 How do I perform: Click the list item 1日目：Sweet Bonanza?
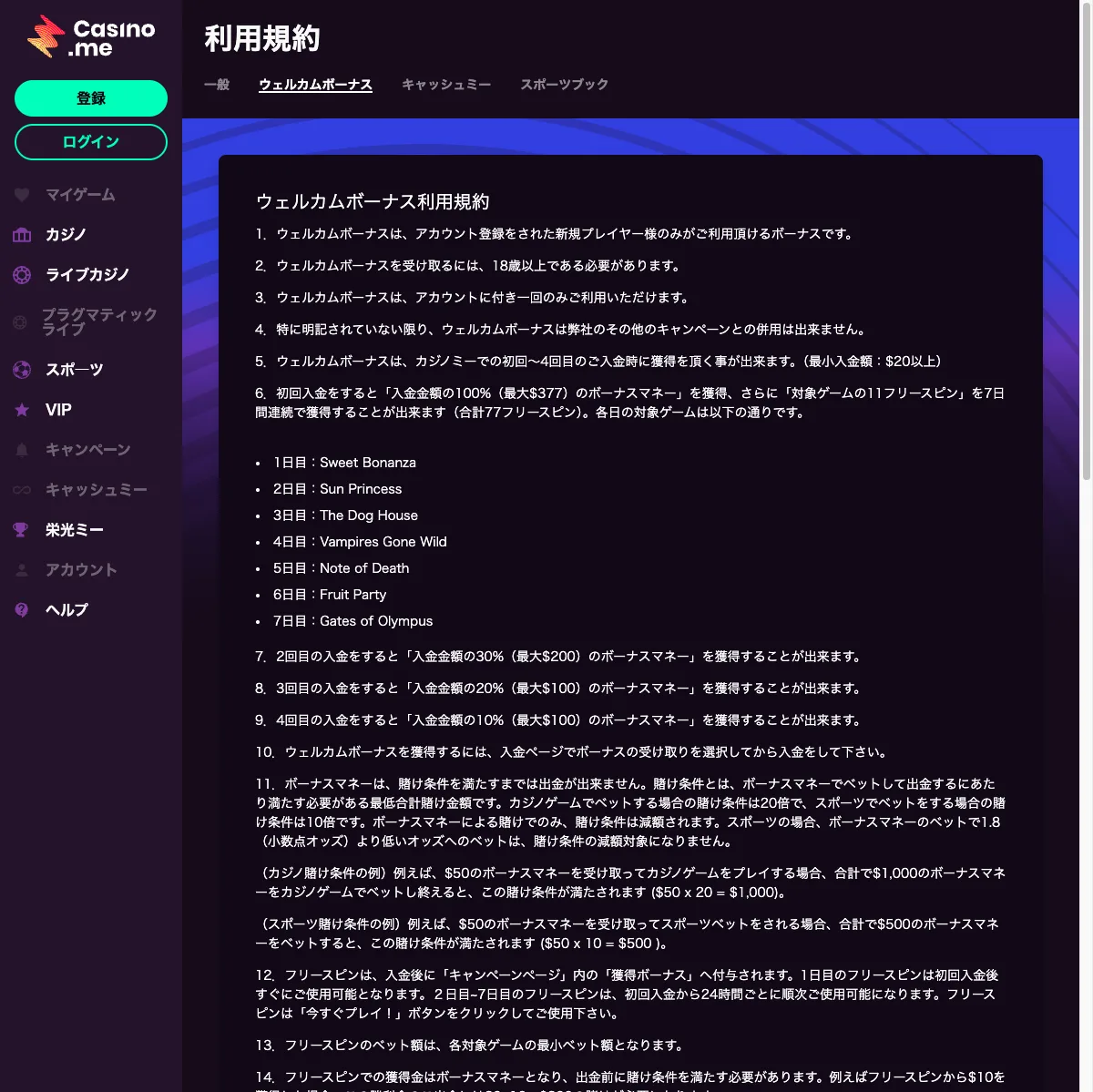click(344, 463)
